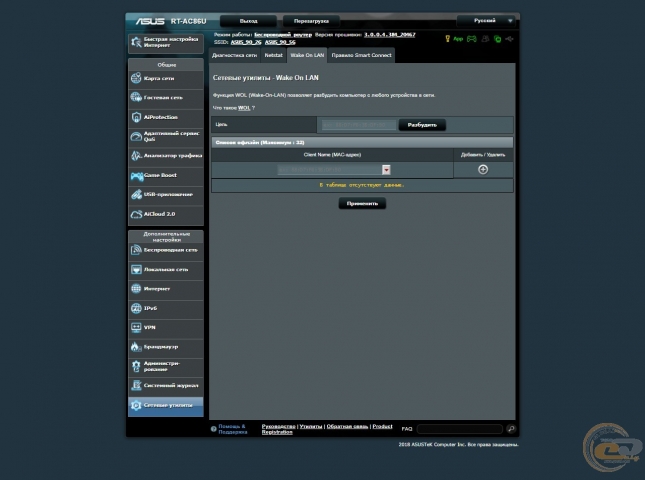This screenshot has width=645, height=480.
Task: Open Адаптивный сервис QoS gauge icon
Action: 136,137
